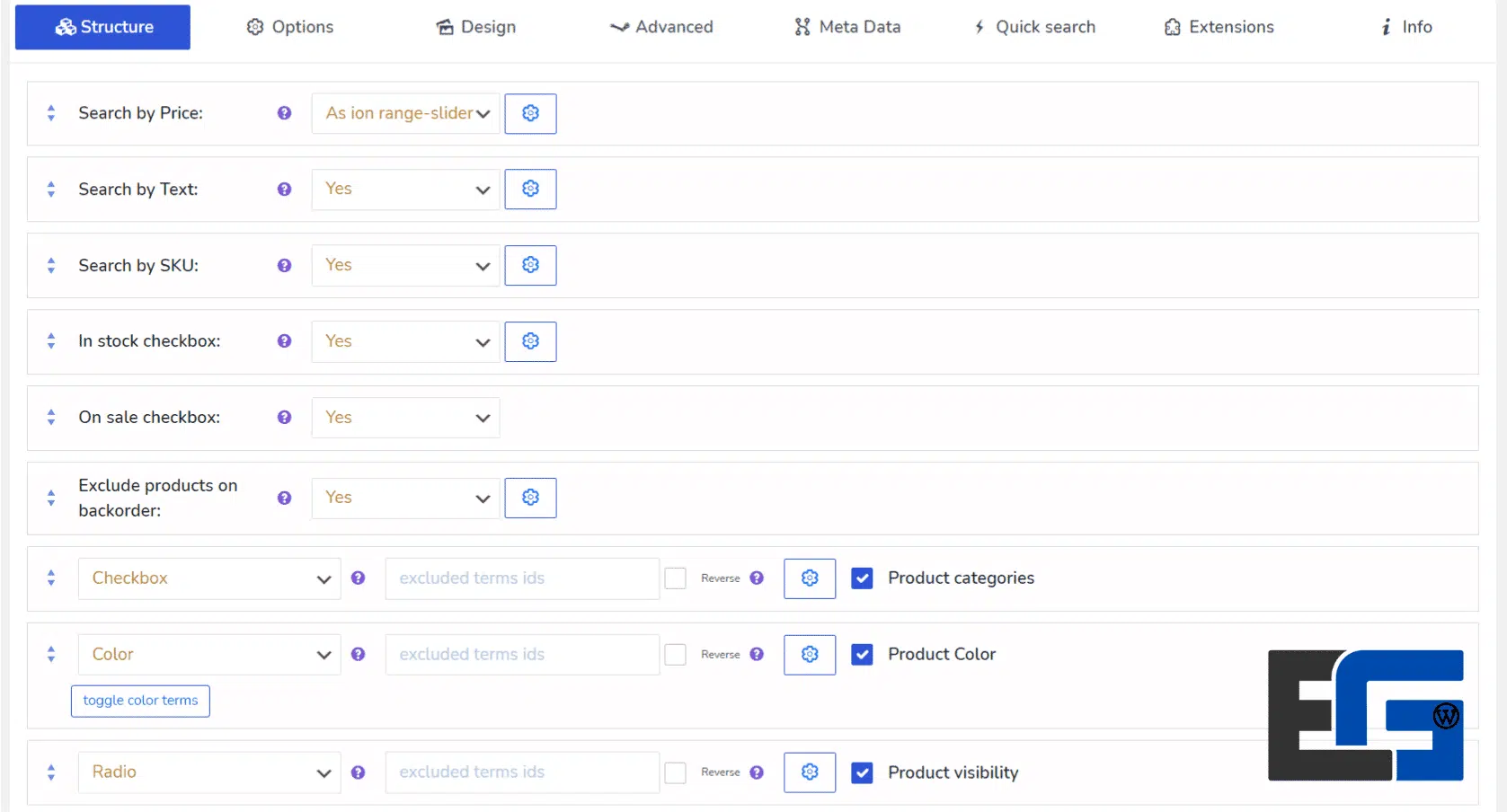Open settings gear for Search by Price

[530, 113]
